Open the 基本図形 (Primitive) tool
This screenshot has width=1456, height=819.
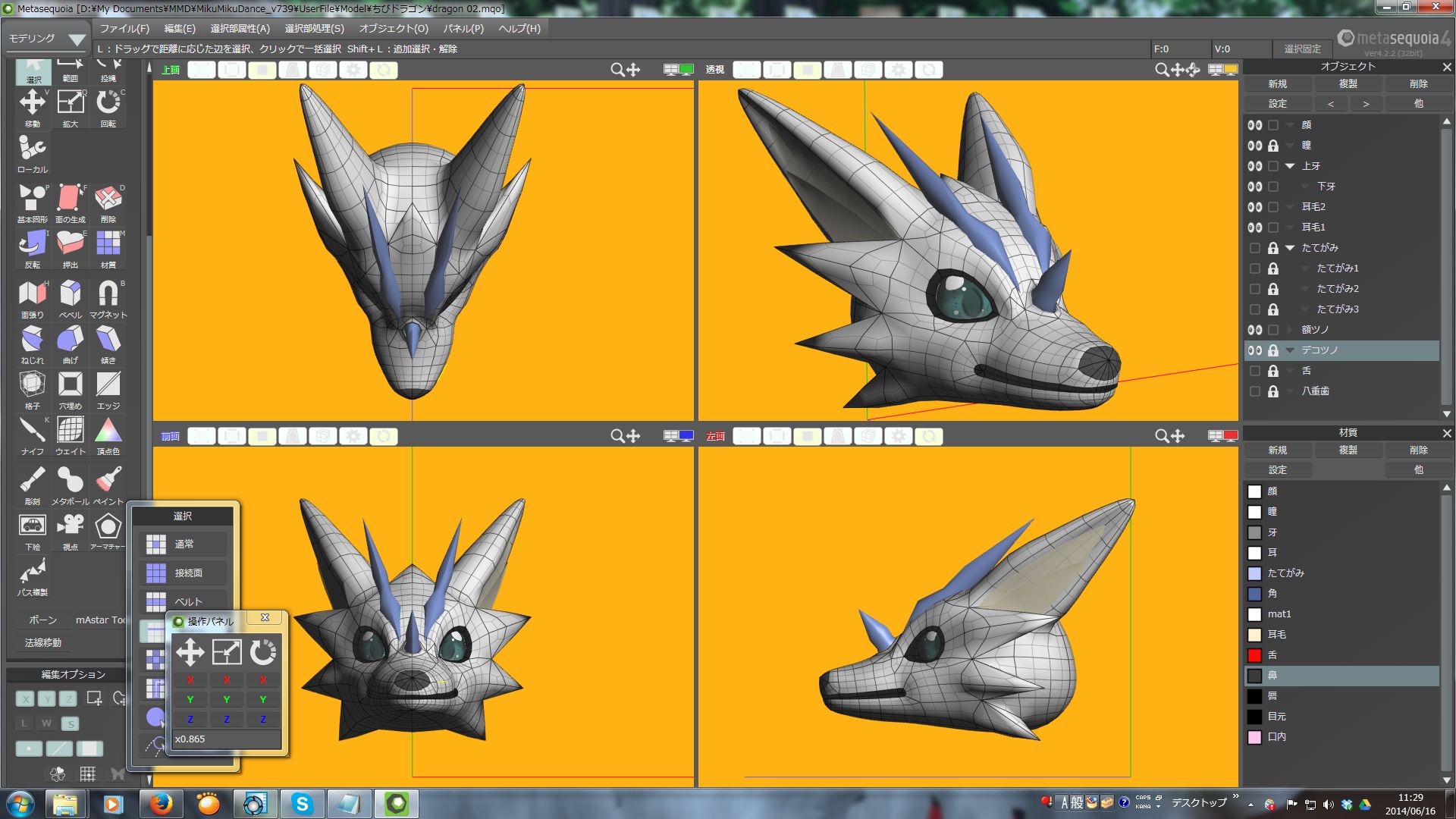click(33, 203)
